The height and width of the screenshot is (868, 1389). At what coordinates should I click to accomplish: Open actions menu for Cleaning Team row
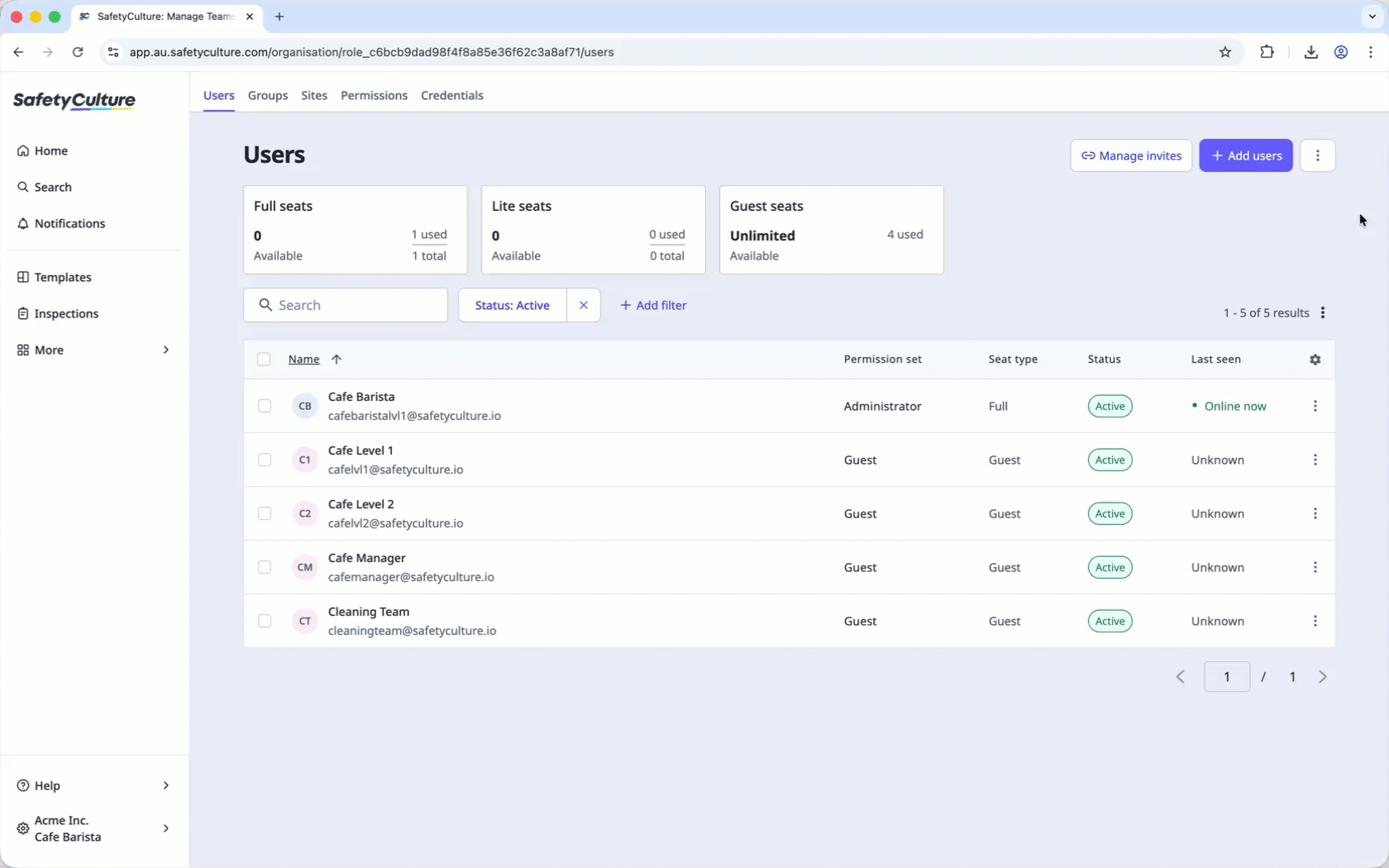1315,621
